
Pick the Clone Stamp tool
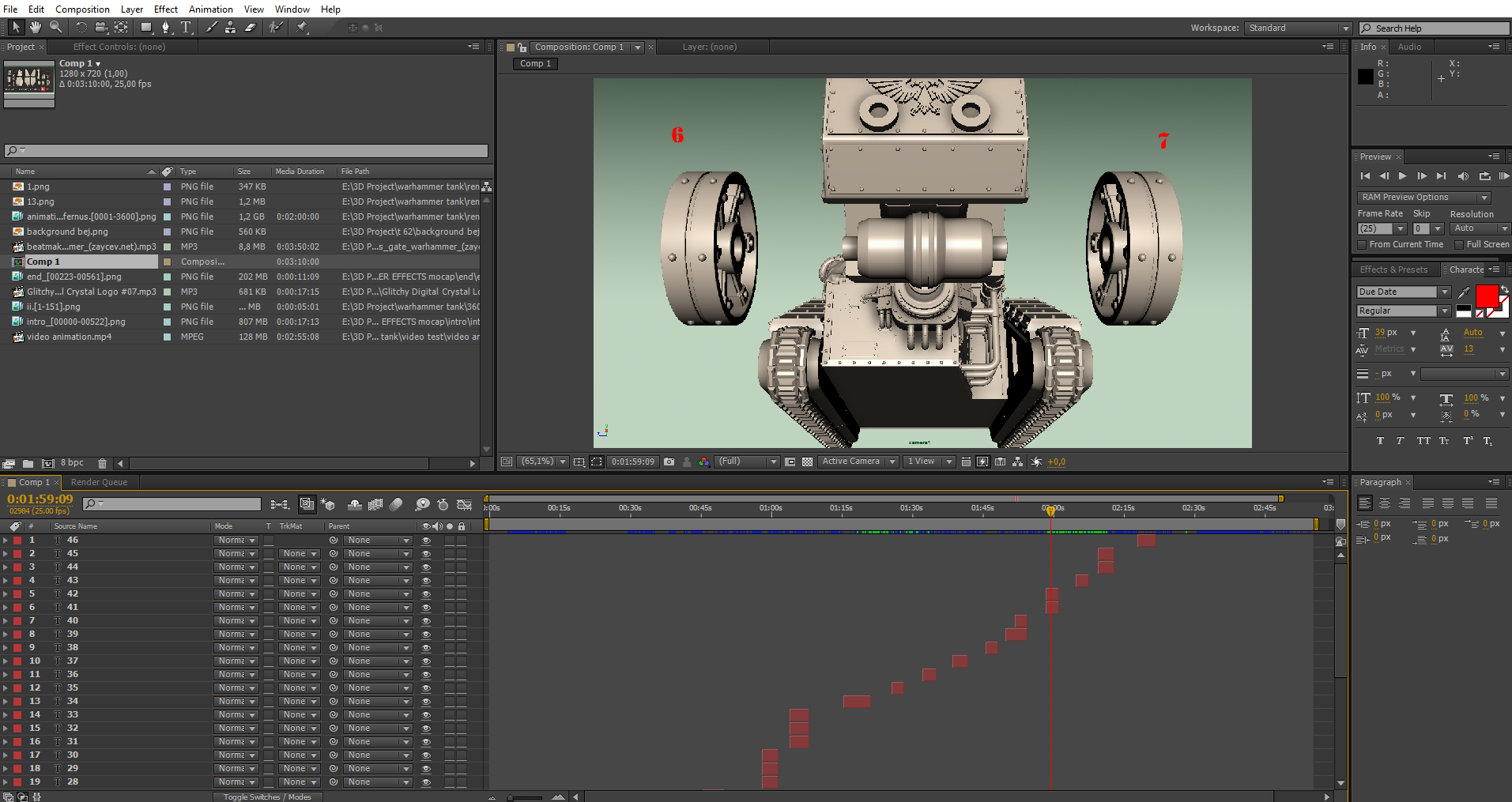pyautogui.click(x=231, y=27)
